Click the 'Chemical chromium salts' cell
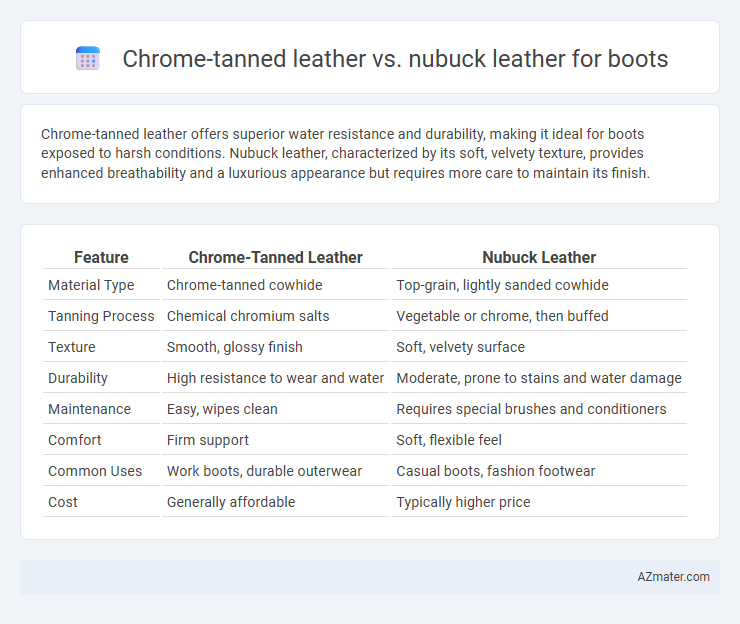This screenshot has width=740, height=624. coord(248,316)
